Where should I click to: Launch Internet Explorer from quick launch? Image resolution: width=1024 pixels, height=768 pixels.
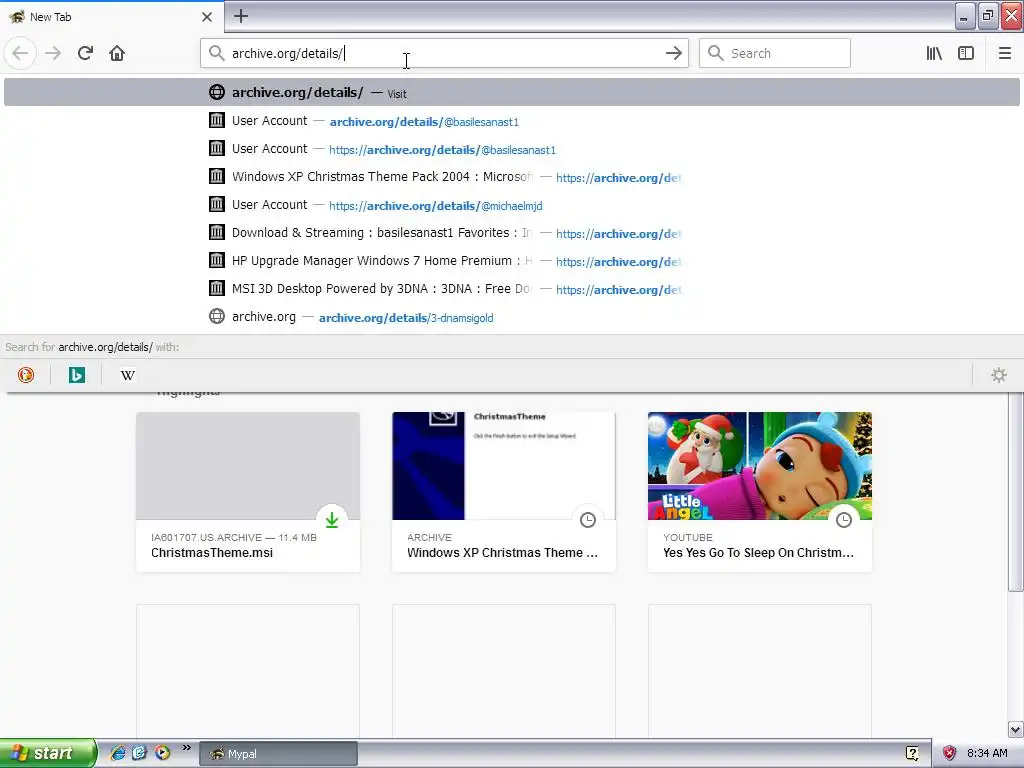[118, 753]
